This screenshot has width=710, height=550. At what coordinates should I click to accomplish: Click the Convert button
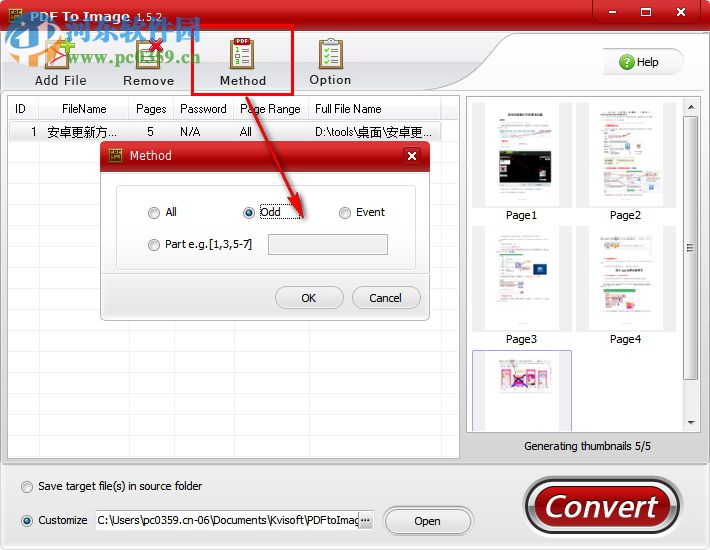(602, 507)
